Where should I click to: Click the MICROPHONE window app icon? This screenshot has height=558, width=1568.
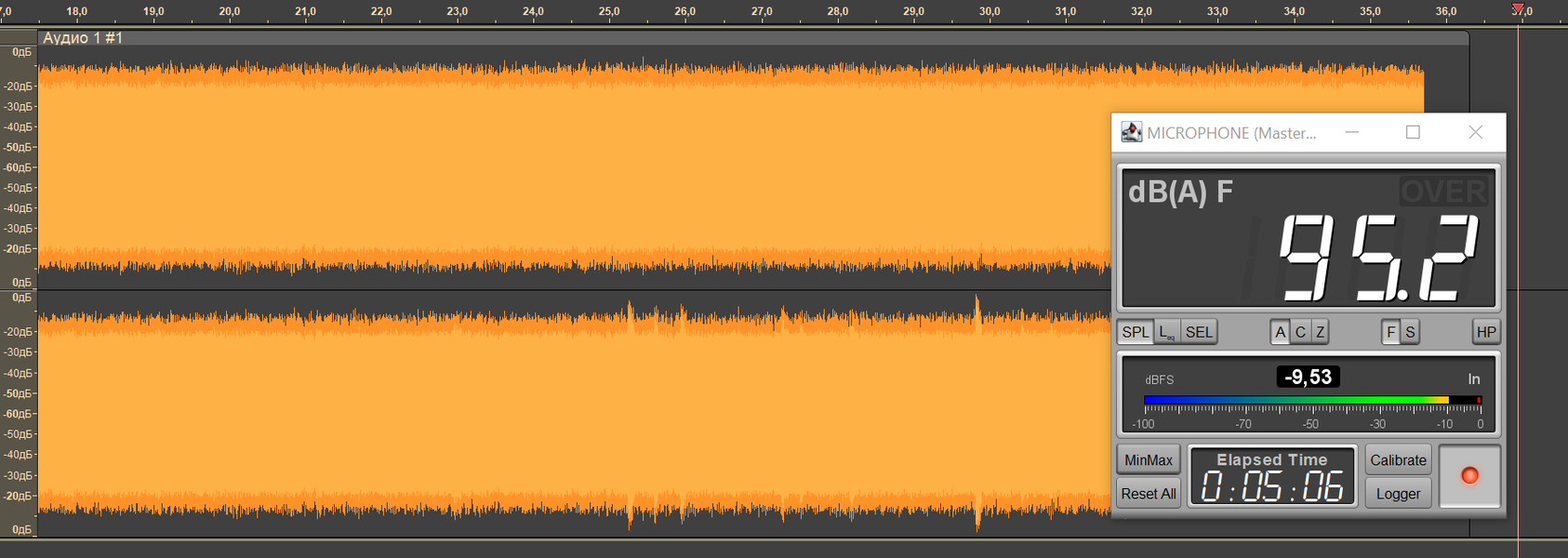point(1131,132)
